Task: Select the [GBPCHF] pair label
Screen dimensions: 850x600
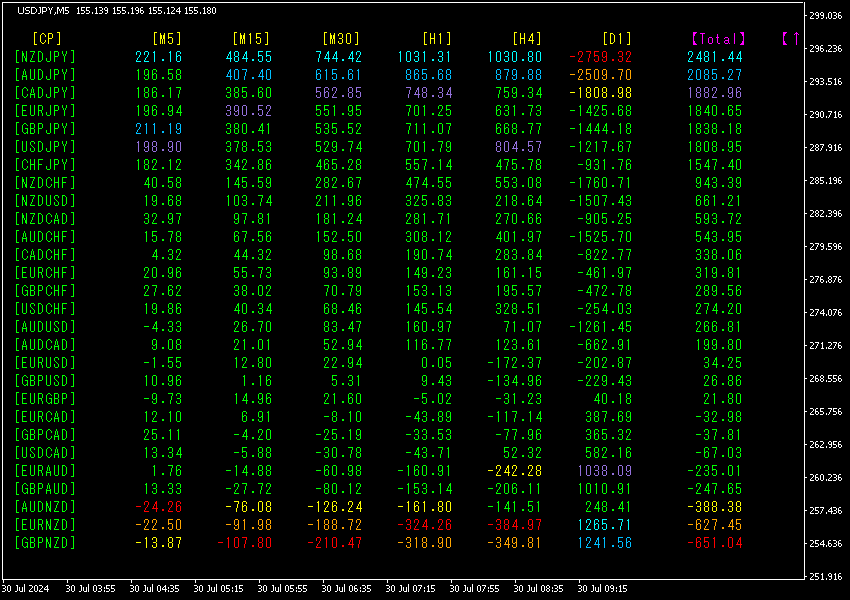Action: tap(45, 291)
